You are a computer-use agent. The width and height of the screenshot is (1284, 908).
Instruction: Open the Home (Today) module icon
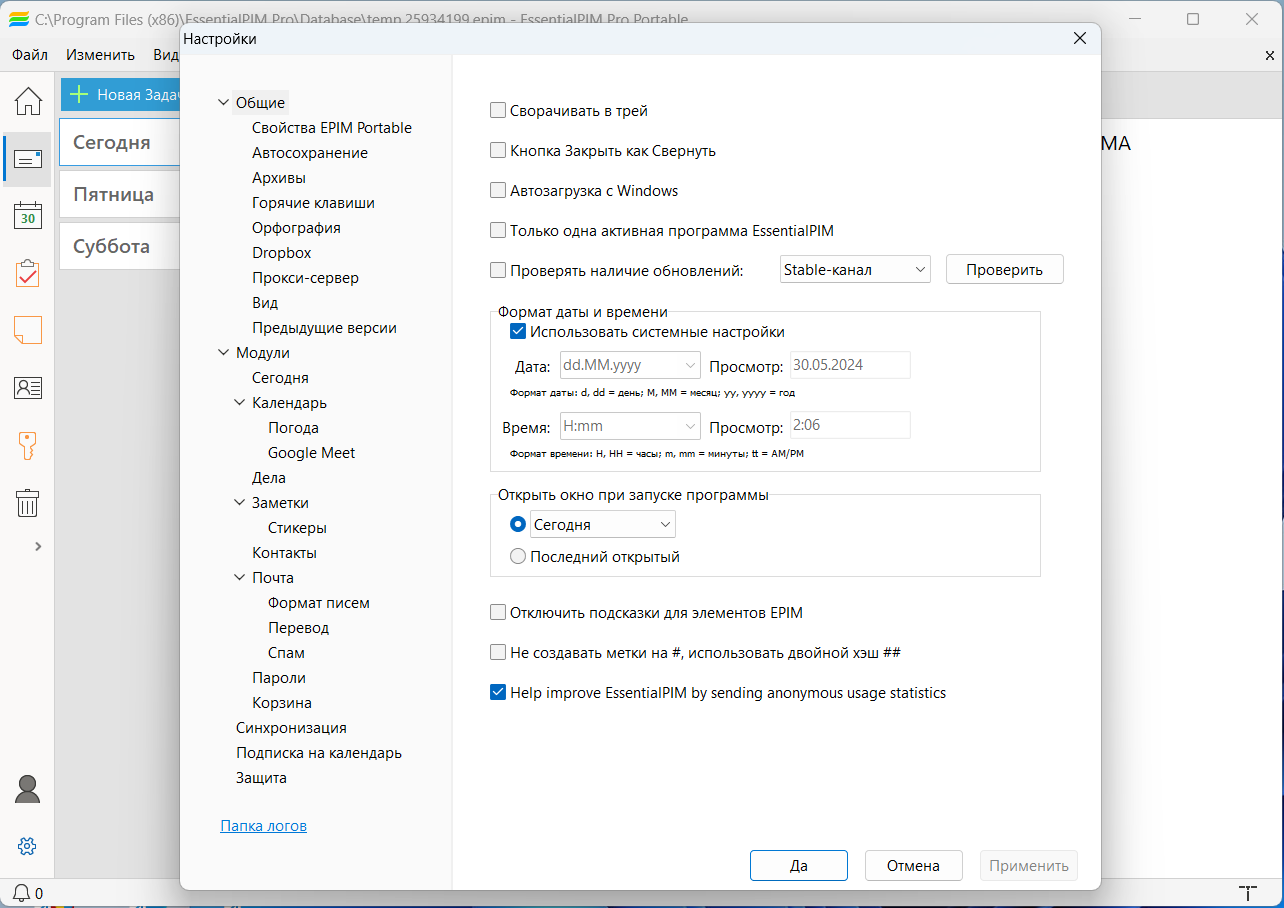coord(28,101)
